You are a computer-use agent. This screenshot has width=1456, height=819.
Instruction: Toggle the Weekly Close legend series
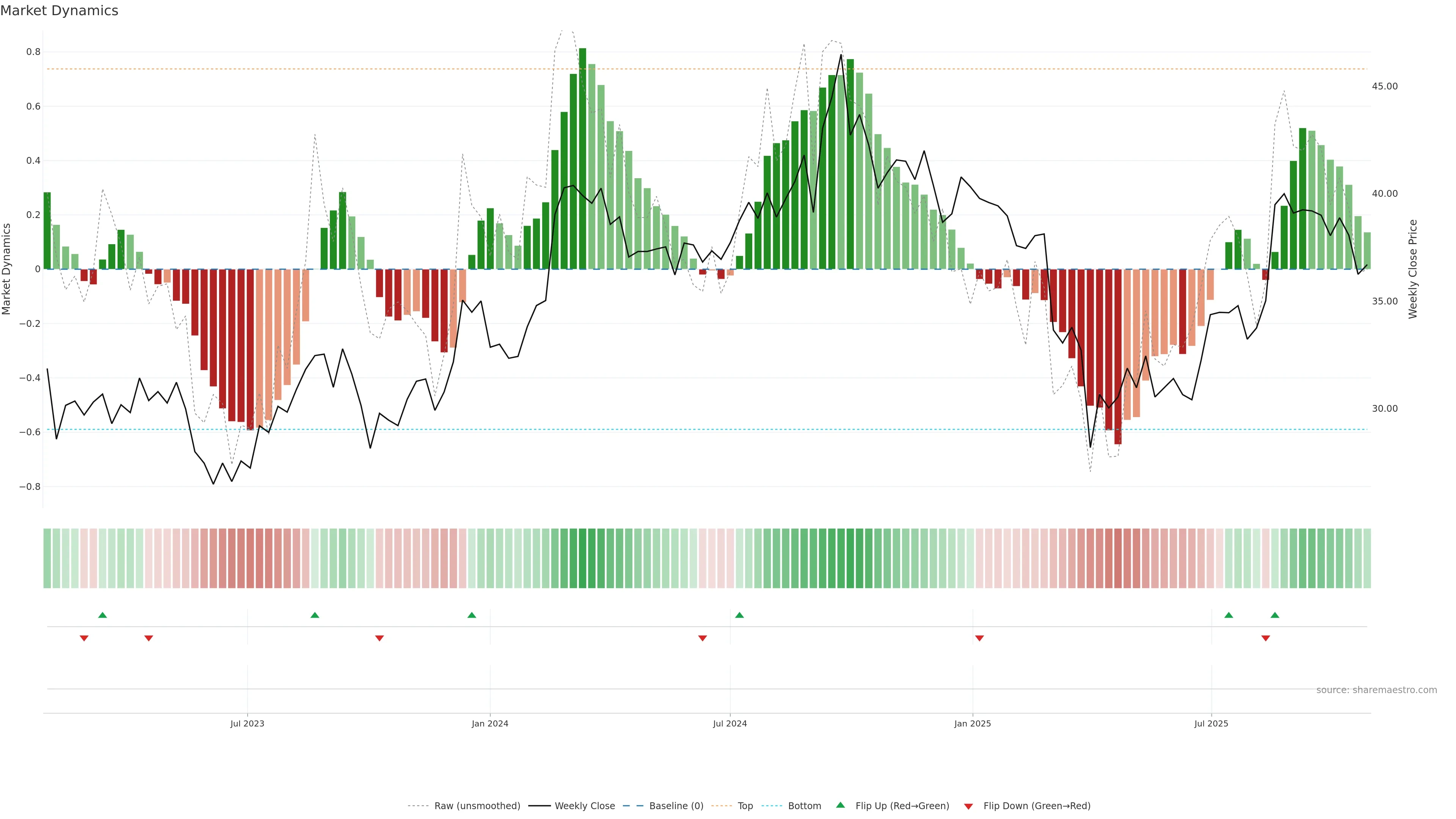click(584, 805)
